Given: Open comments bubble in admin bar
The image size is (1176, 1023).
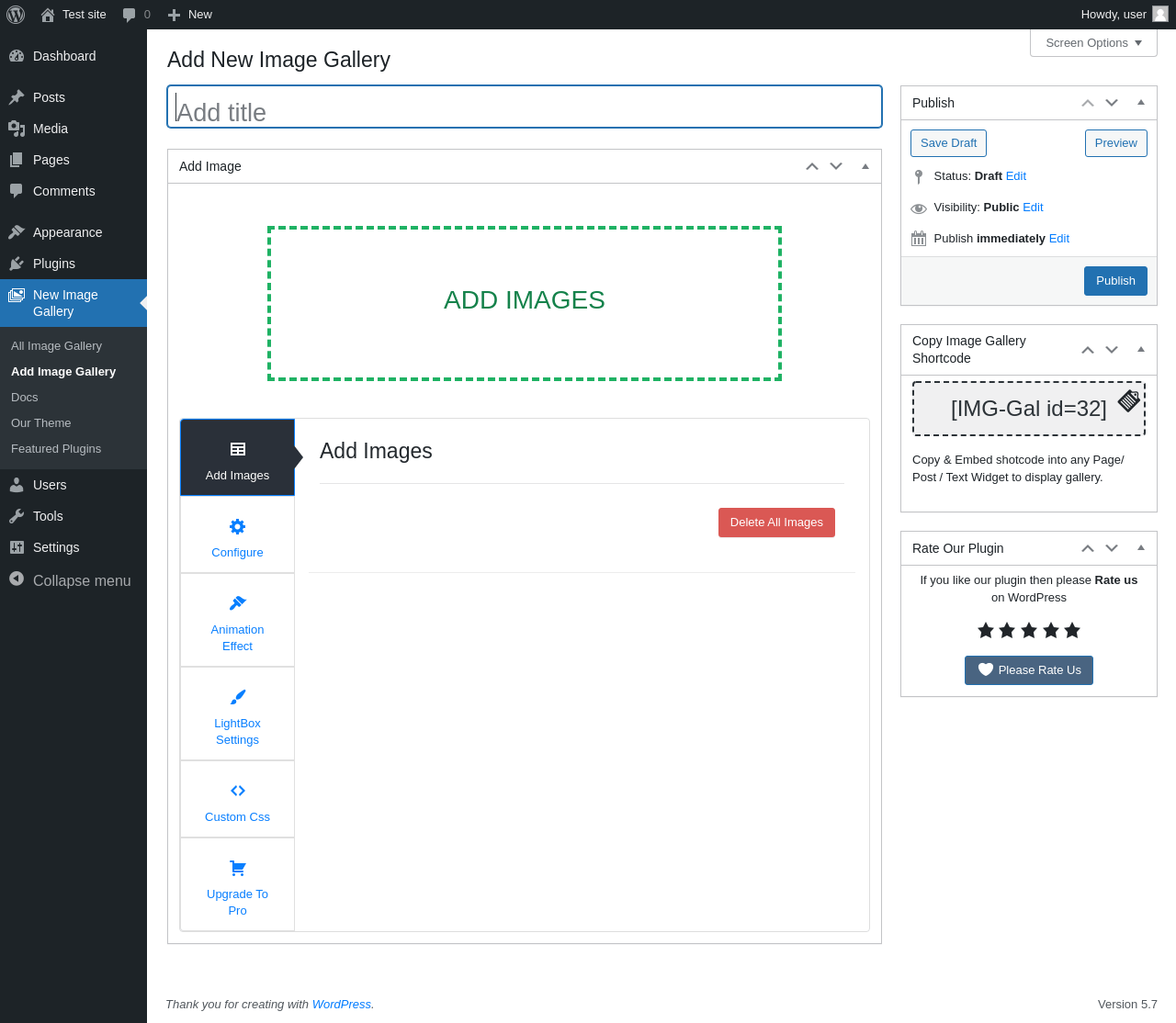Looking at the screenshot, I should click(x=130, y=15).
